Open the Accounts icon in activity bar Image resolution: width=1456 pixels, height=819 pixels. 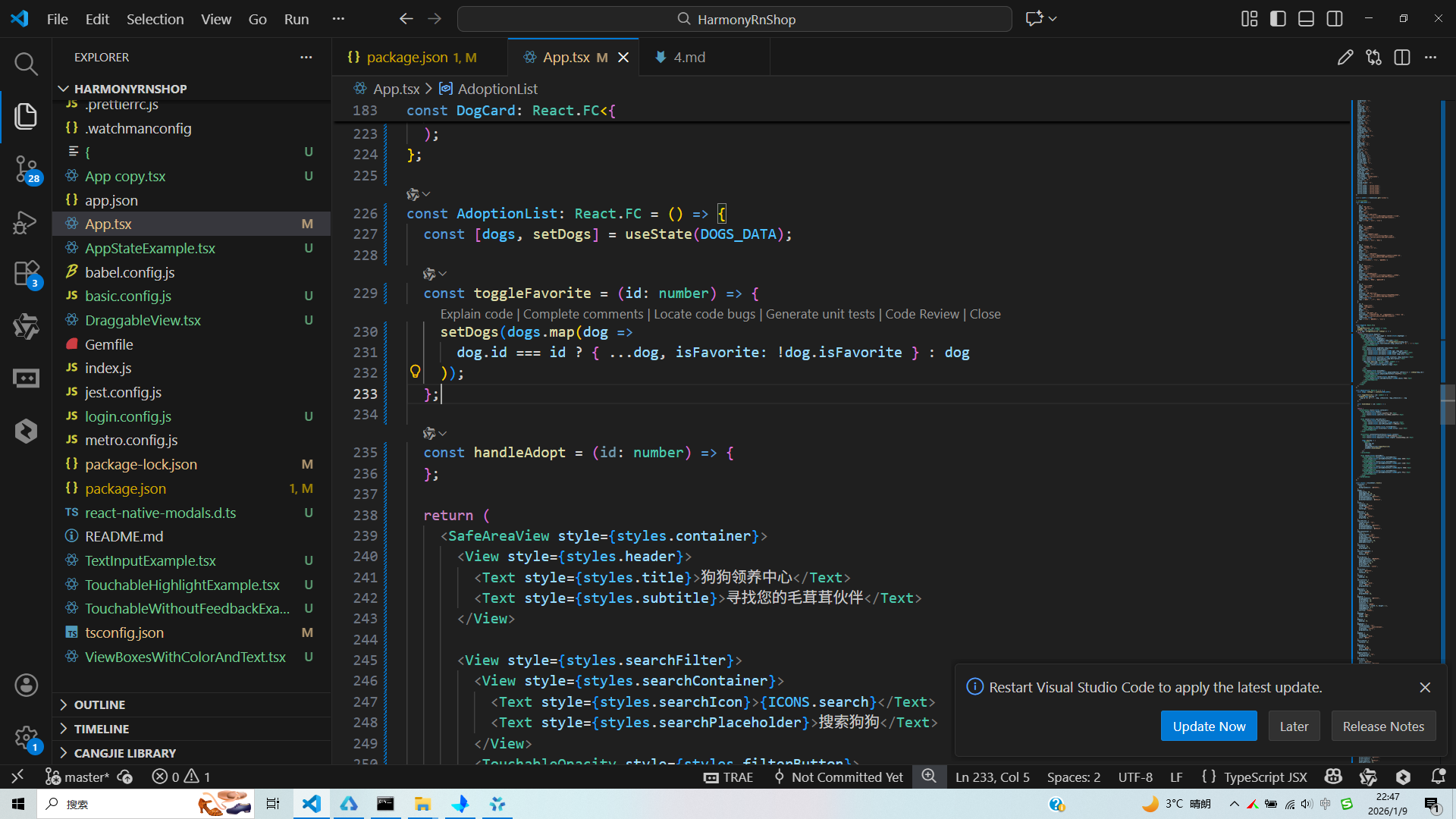[26, 685]
